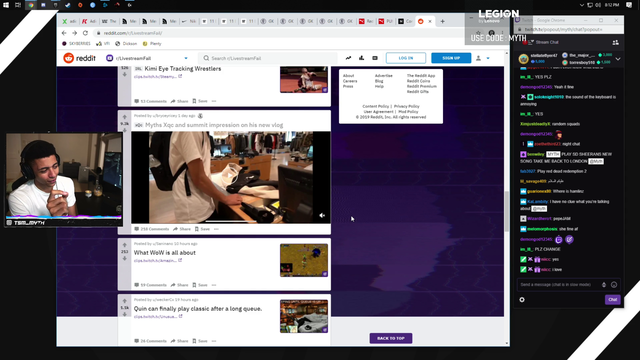Unmute the embedded video via speaker icon
The height and width of the screenshot is (360, 640).
(322, 215)
